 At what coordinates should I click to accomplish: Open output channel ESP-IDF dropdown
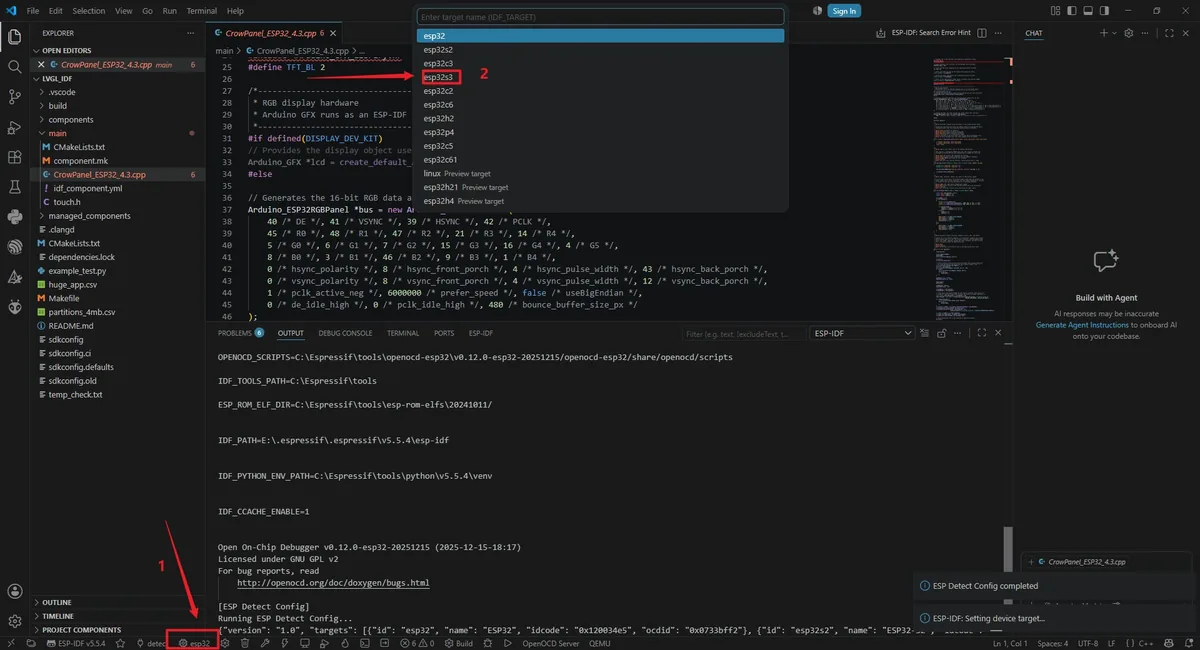[862, 333]
